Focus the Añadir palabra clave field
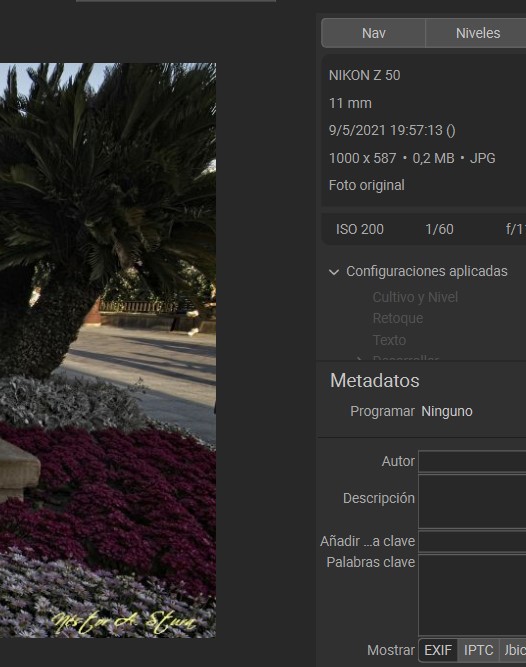This screenshot has width=526, height=667. (x=472, y=541)
